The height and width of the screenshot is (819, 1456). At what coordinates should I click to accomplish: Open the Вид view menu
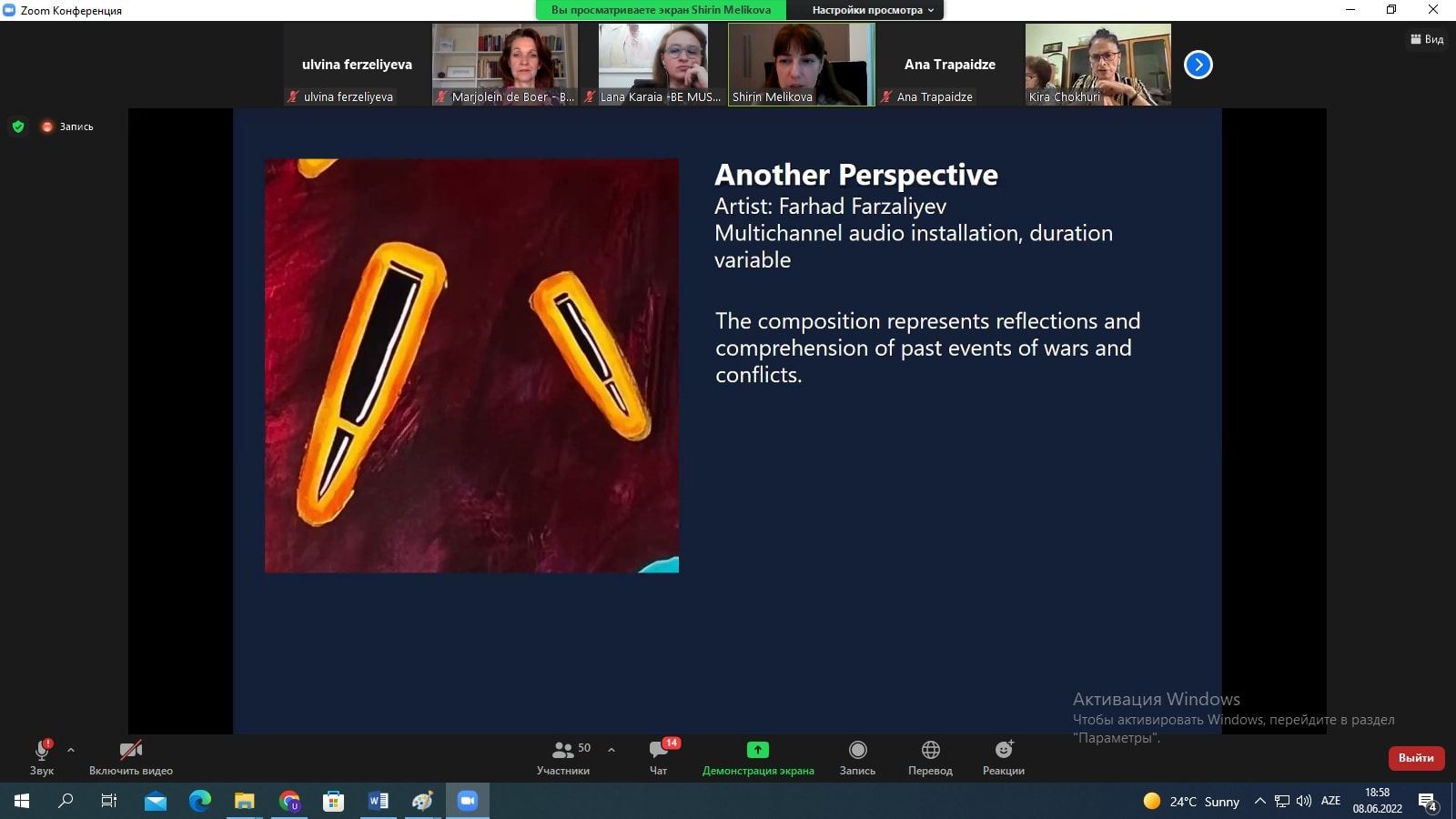click(x=1427, y=39)
